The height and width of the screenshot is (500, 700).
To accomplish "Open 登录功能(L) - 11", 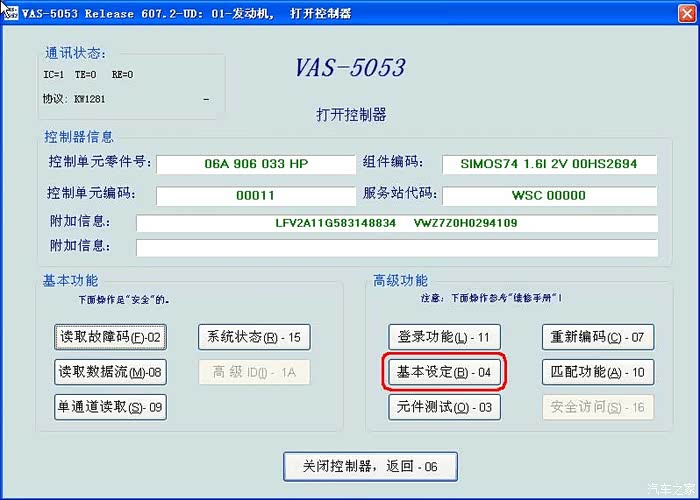I will pos(444,337).
